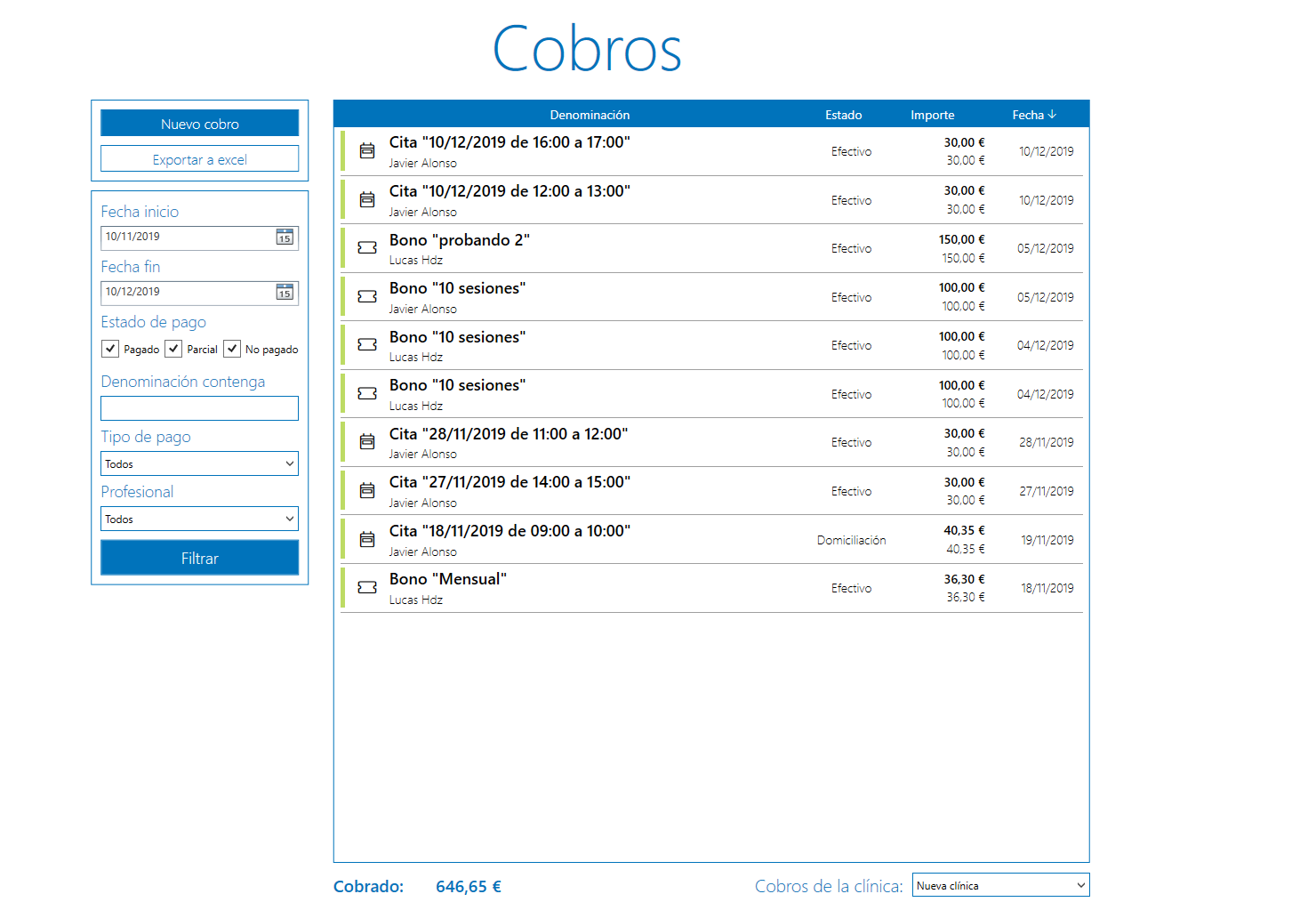Click inside the Denominación contenga text field

199,407
